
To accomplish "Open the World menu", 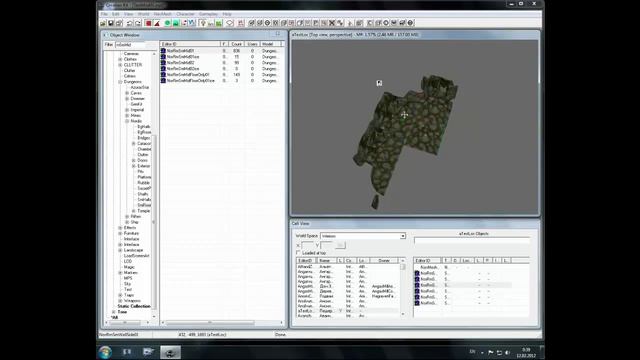I will [x=143, y=14].
